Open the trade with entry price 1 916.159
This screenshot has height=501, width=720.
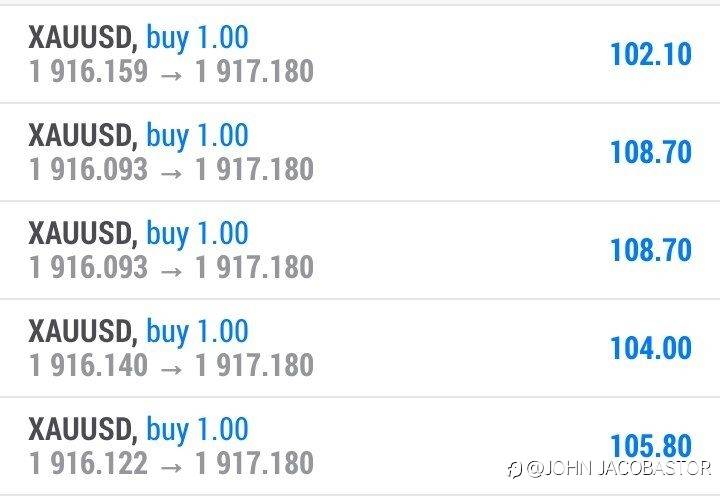click(89, 71)
